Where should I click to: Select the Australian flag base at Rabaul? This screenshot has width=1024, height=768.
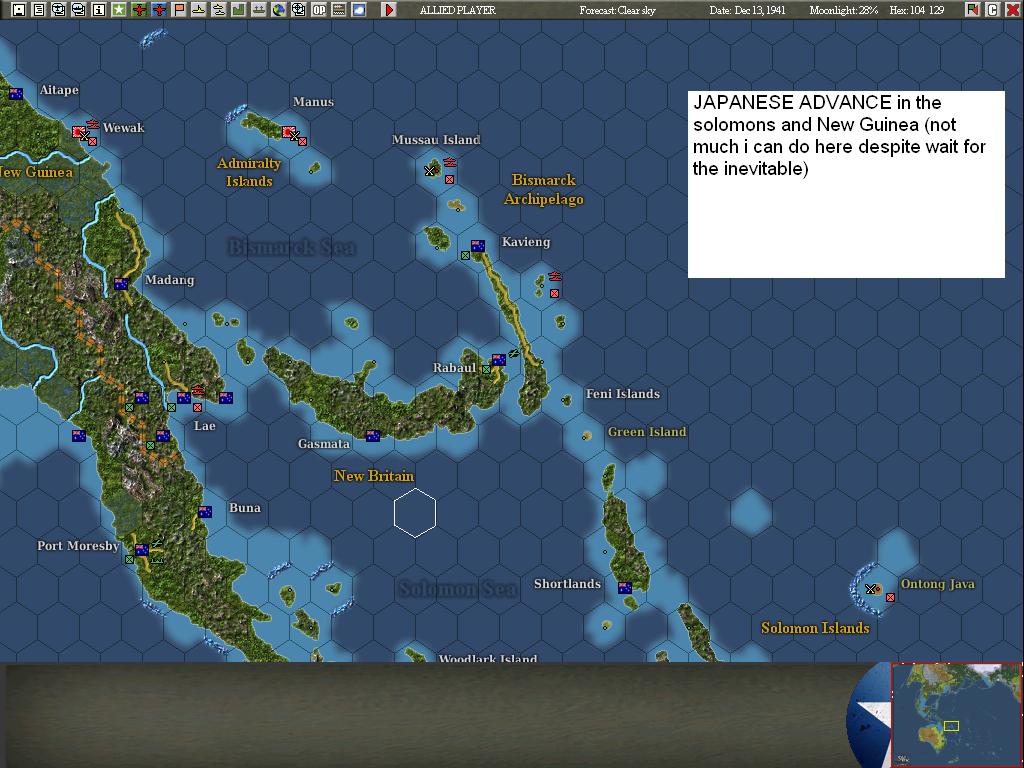pyautogui.click(x=499, y=360)
